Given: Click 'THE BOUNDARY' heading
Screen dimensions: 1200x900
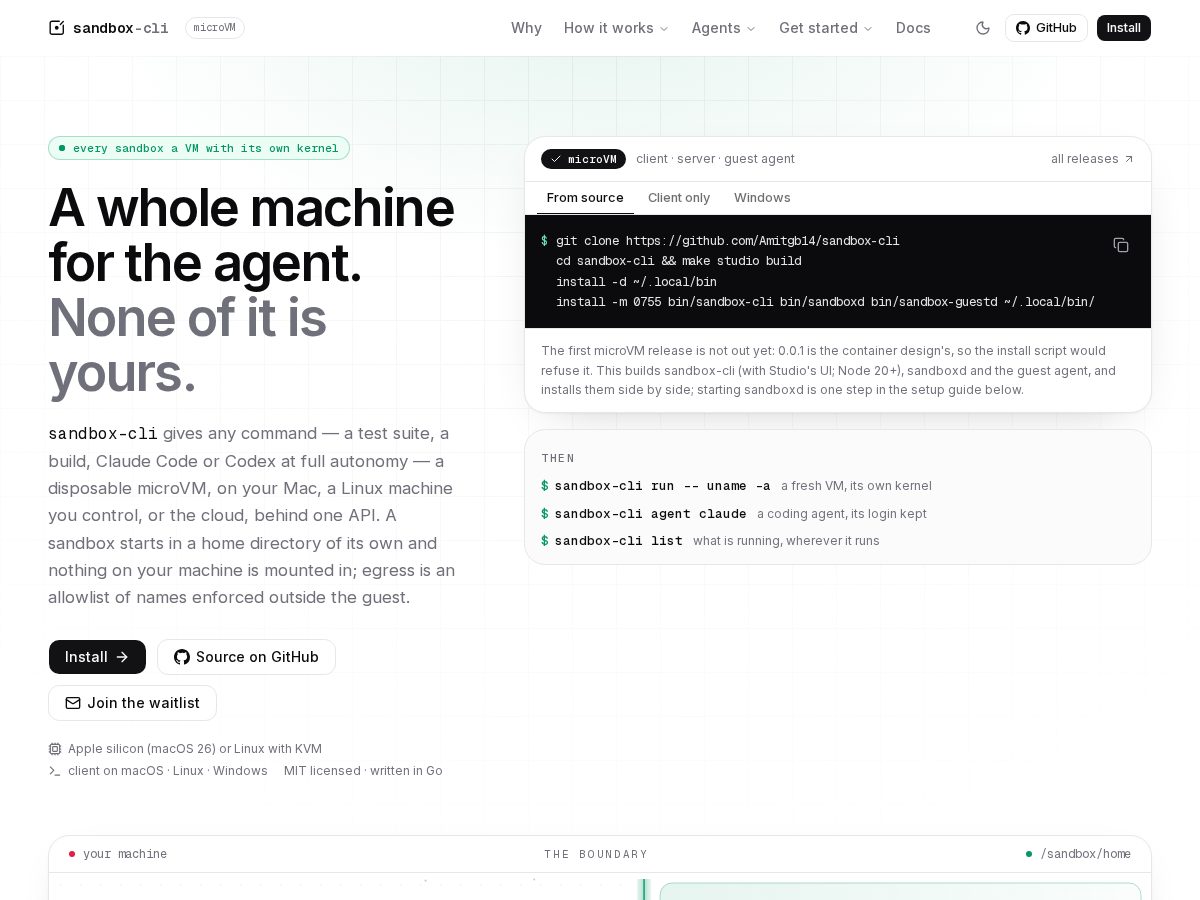Looking at the screenshot, I should click(596, 854).
